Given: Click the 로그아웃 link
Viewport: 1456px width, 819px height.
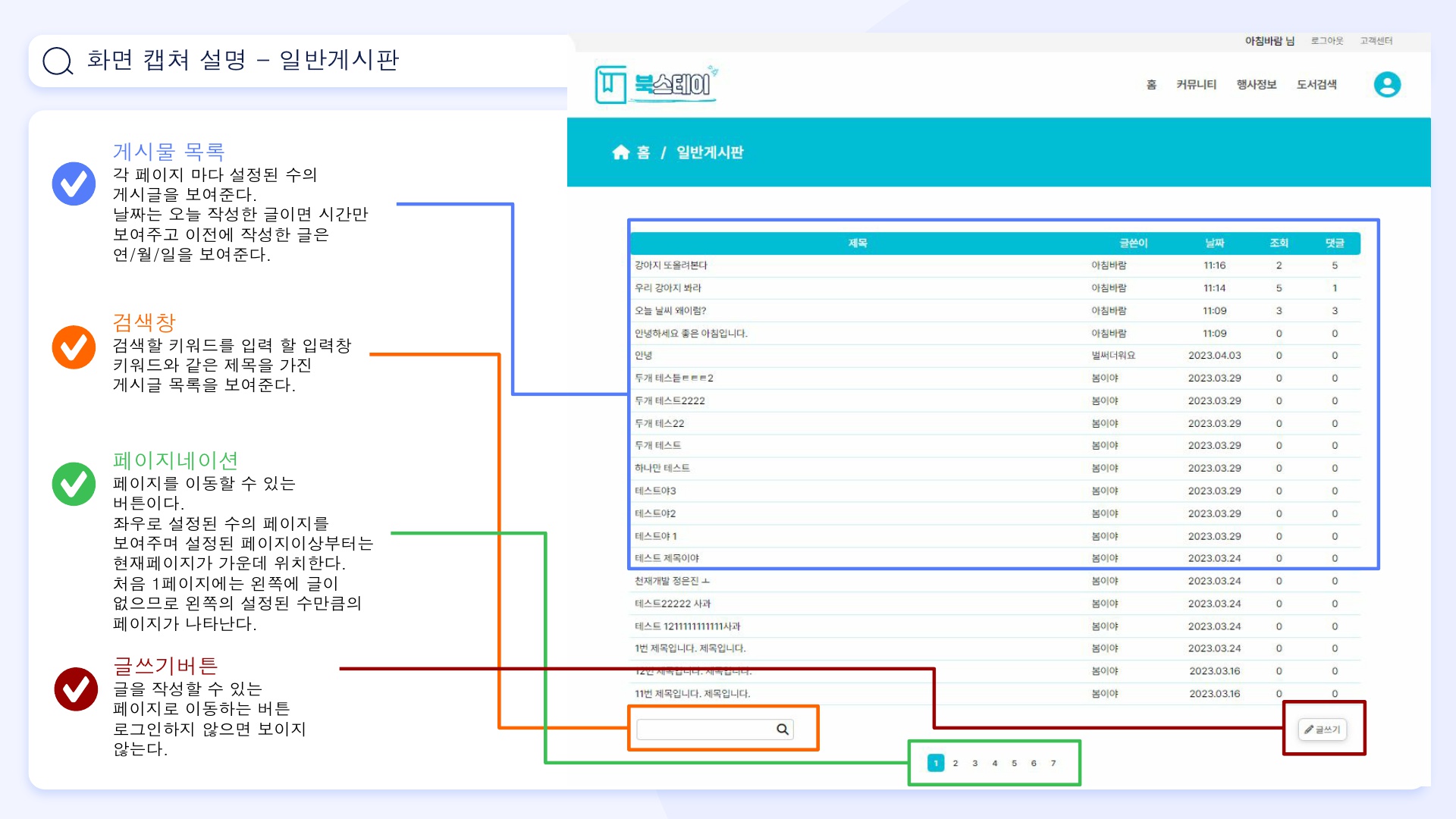Looking at the screenshot, I should 1326,41.
